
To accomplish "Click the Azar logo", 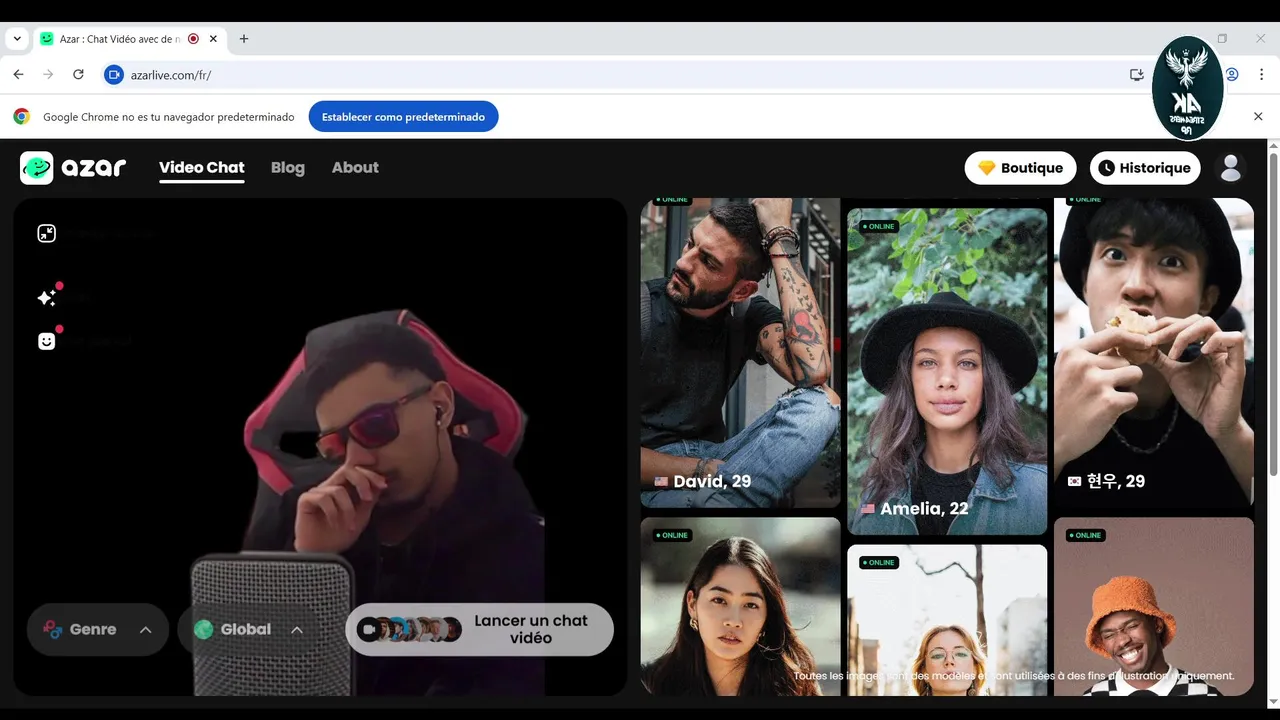I will [73, 168].
